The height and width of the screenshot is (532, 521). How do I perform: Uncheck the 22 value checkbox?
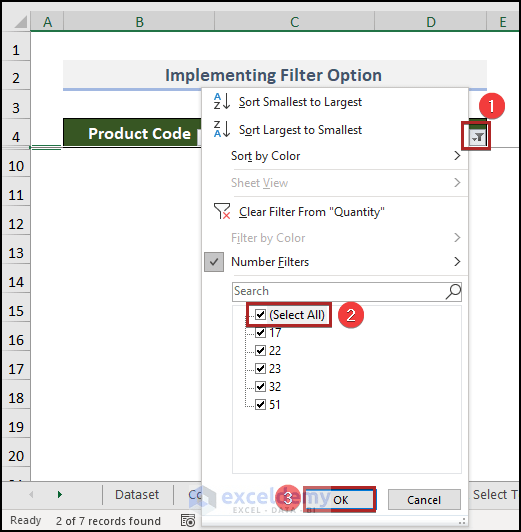[260, 350]
